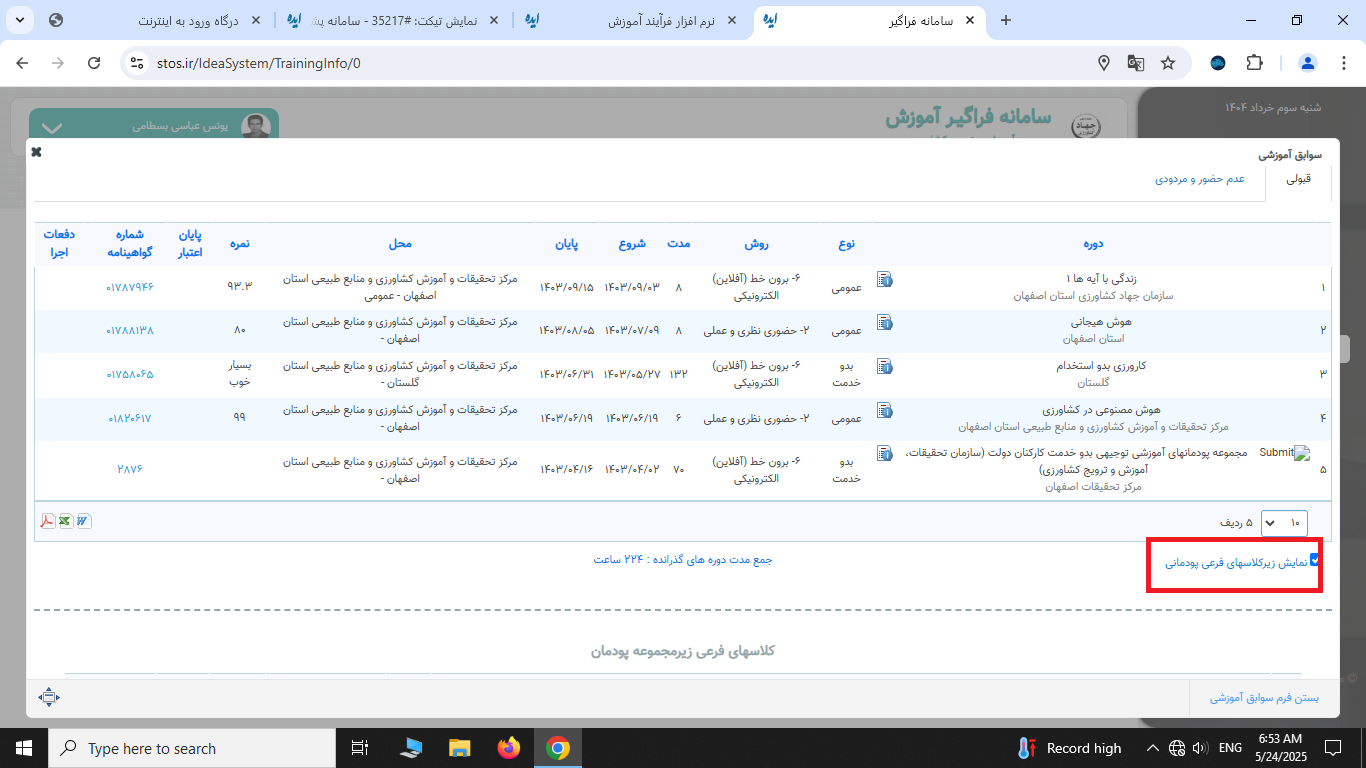Sort table by نمره column header
1366x768 pixels.
pos(239,244)
